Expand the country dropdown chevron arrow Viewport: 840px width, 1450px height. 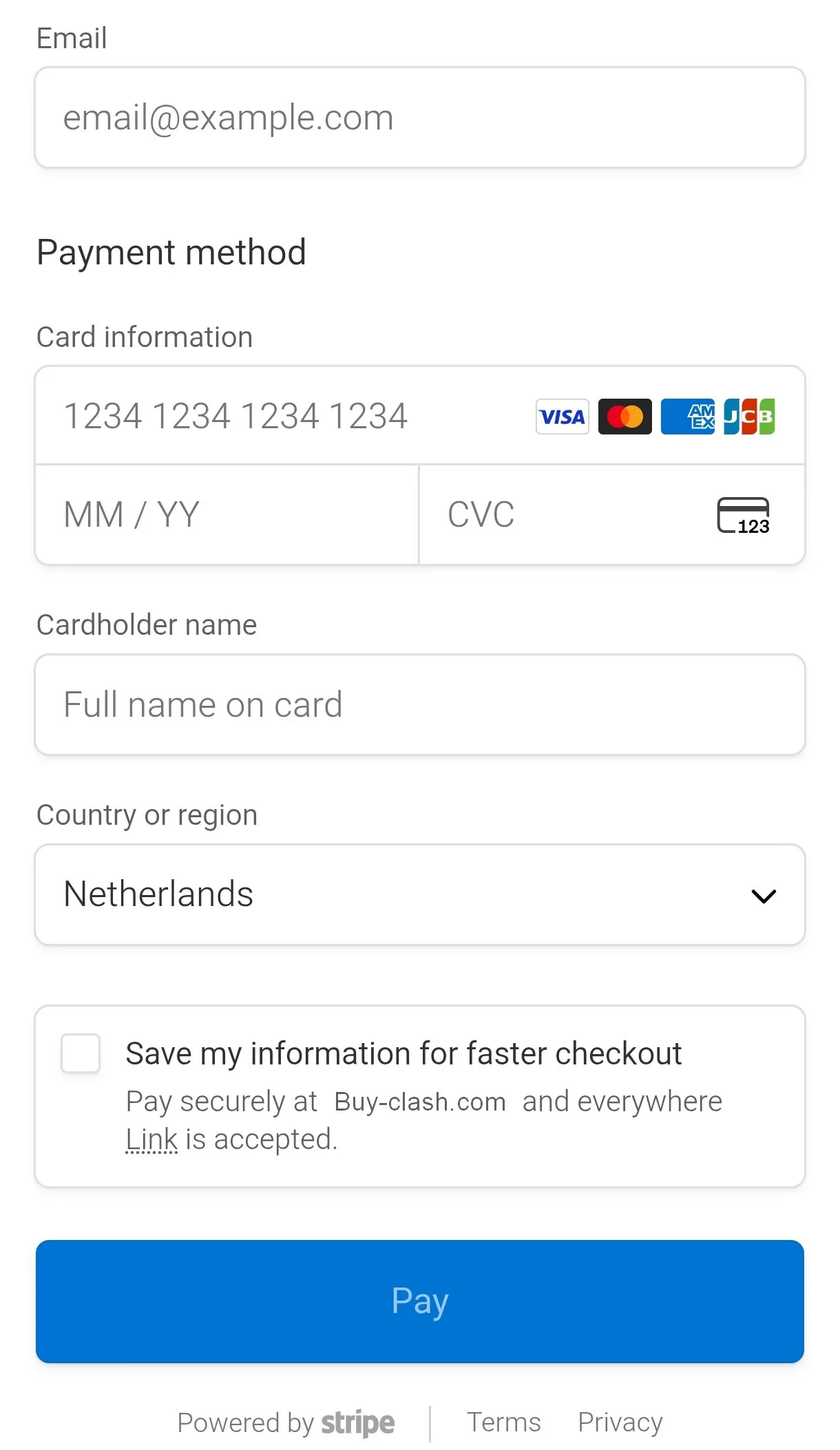pyautogui.click(x=764, y=896)
